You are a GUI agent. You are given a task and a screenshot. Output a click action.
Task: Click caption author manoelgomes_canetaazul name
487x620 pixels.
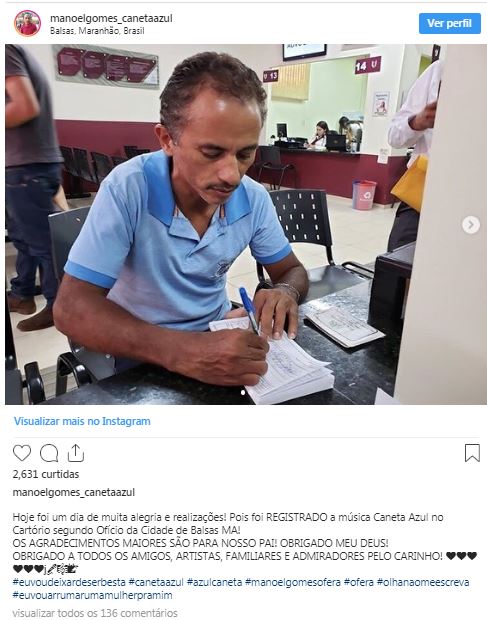pos(74,492)
